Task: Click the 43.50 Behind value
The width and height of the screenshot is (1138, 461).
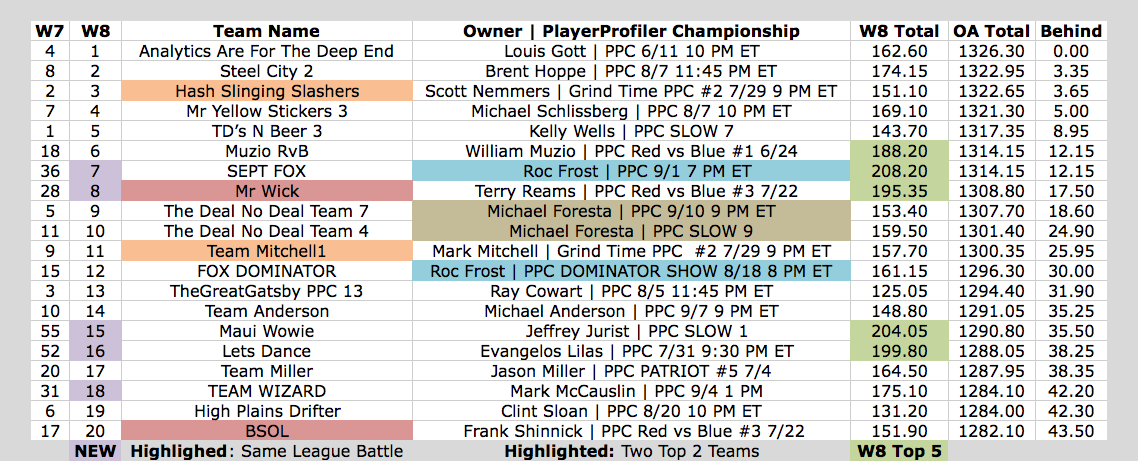Action: click(x=1071, y=431)
